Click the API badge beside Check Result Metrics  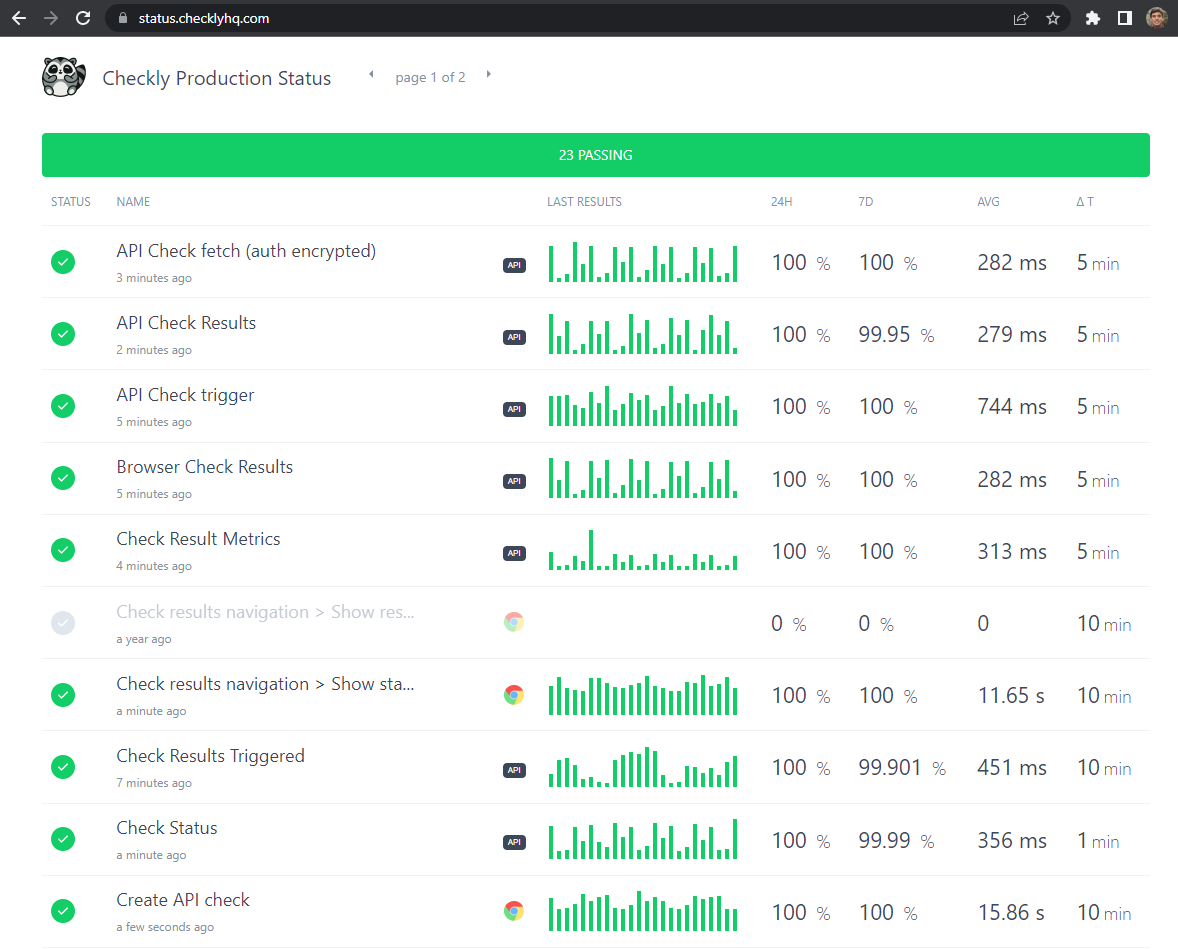coord(514,553)
